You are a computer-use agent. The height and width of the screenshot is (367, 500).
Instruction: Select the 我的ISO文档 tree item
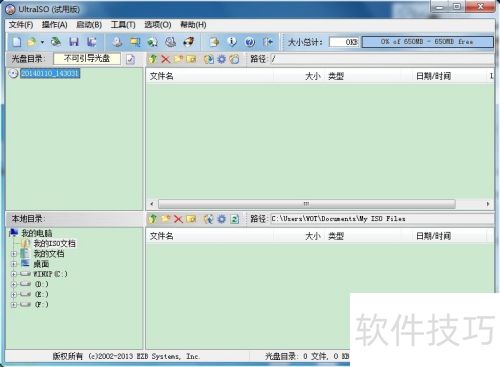pyautogui.click(x=54, y=243)
